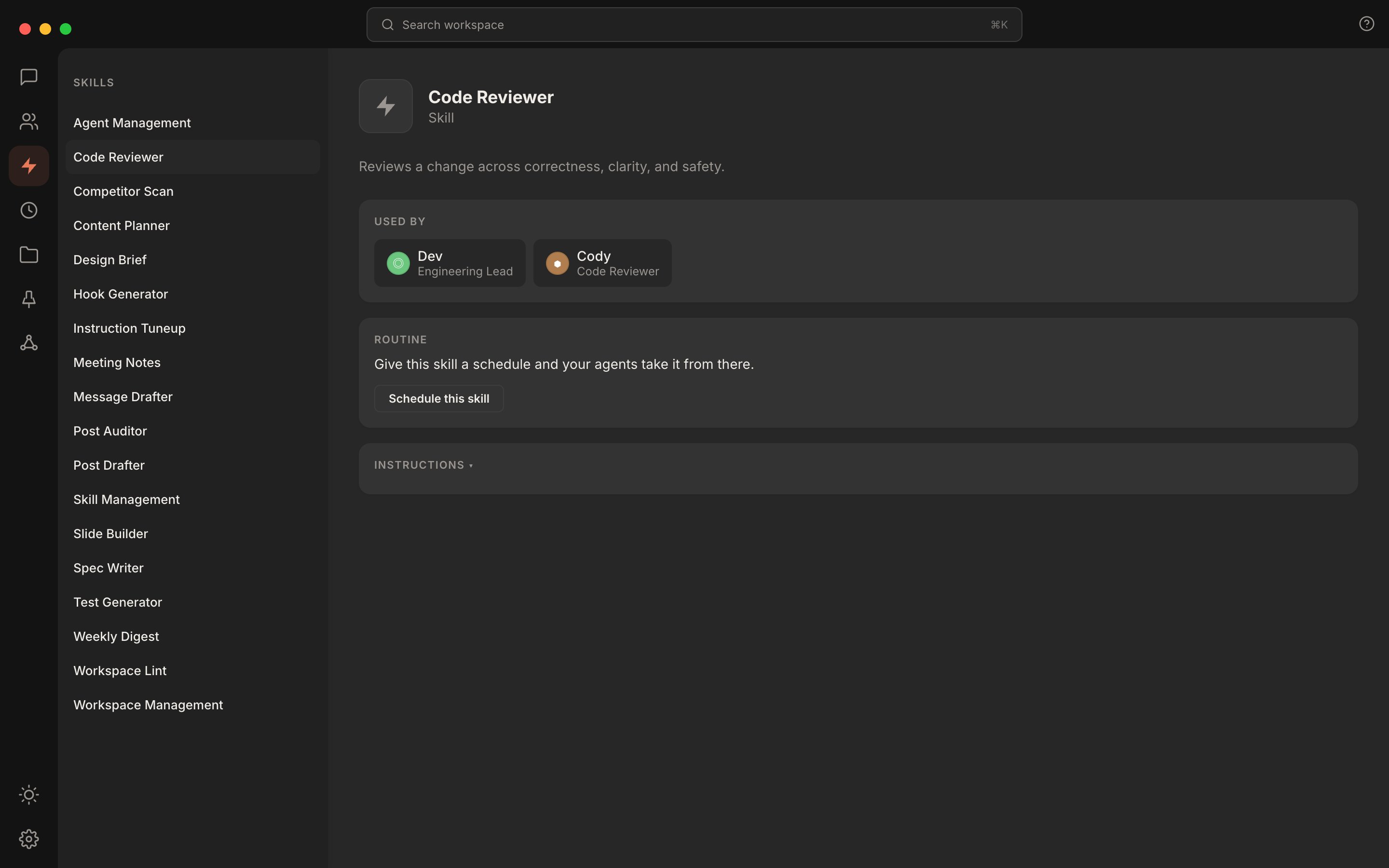Open the Agents people icon
This screenshot has width=1389, height=868.
point(29,121)
